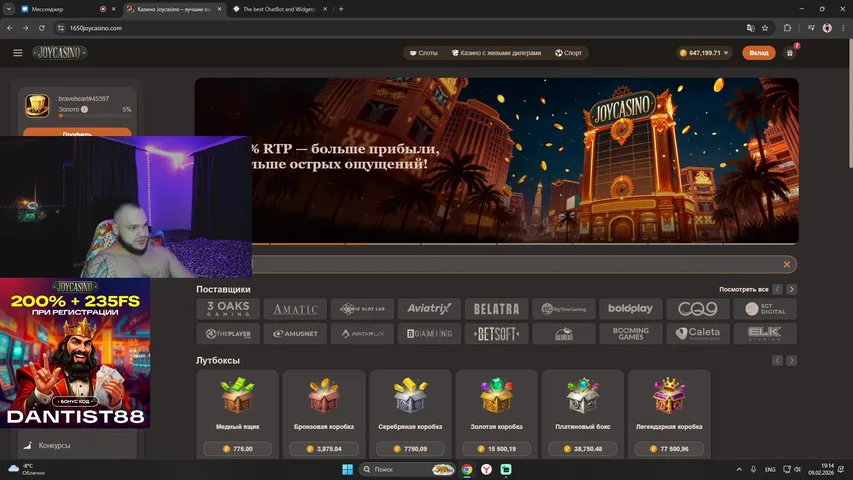Open the Aviatrix provider logo
853x480 pixels.
point(429,309)
